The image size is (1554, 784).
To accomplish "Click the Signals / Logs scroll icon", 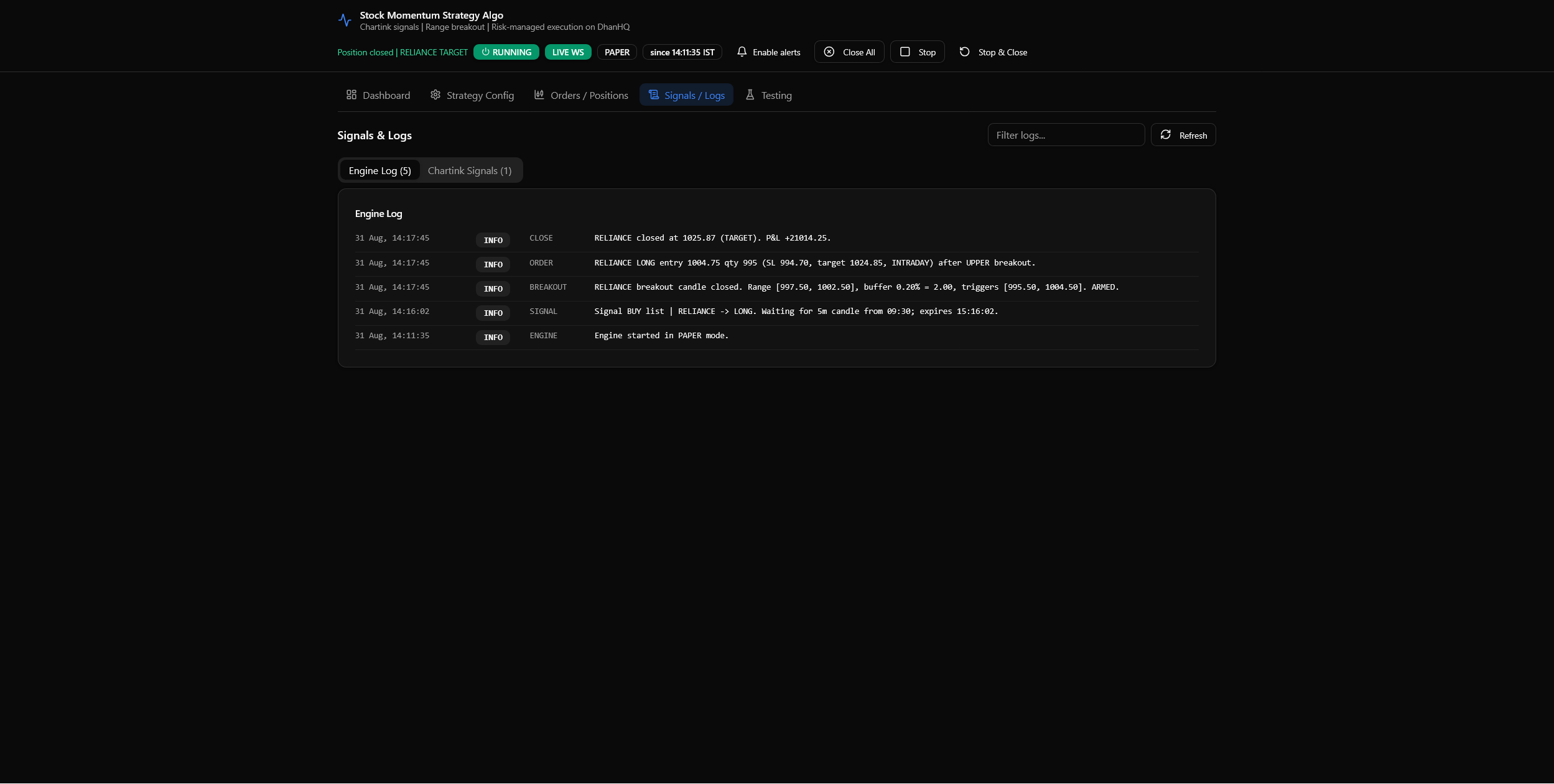I will click(653, 95).
